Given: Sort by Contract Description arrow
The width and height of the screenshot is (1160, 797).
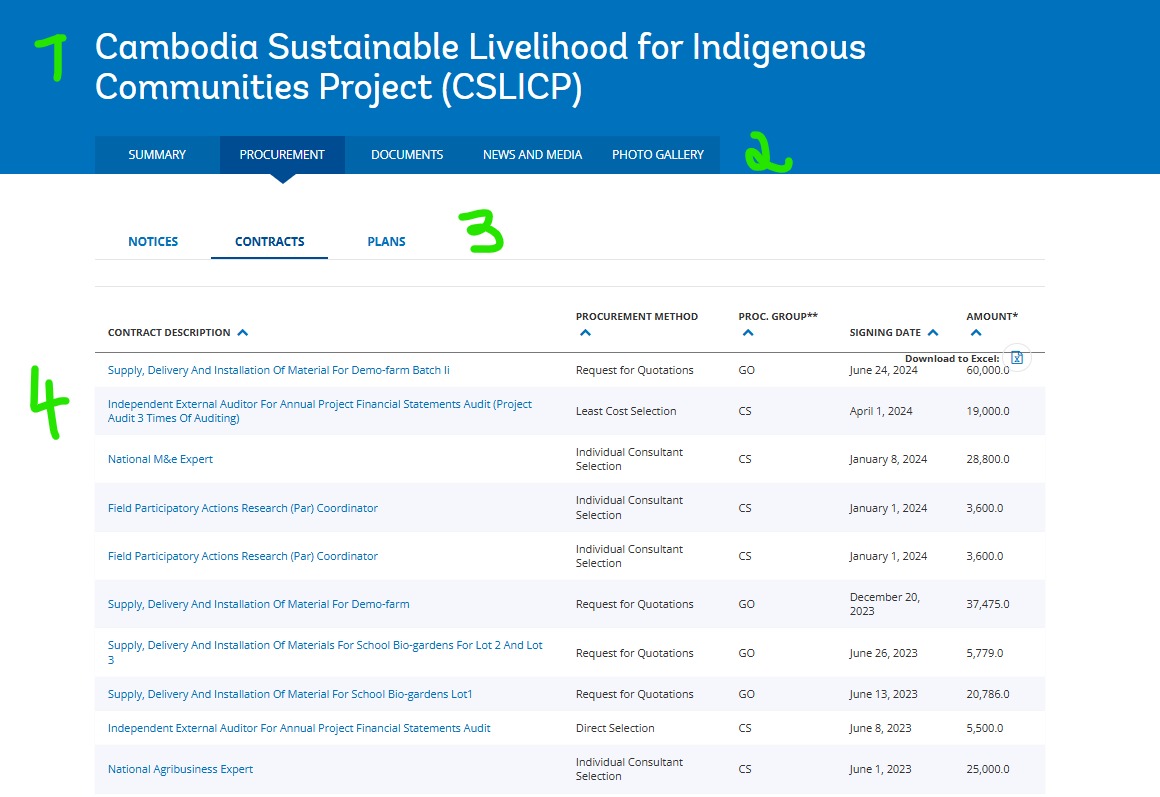Looking at the screenshot, I should (x=243, y=333).
